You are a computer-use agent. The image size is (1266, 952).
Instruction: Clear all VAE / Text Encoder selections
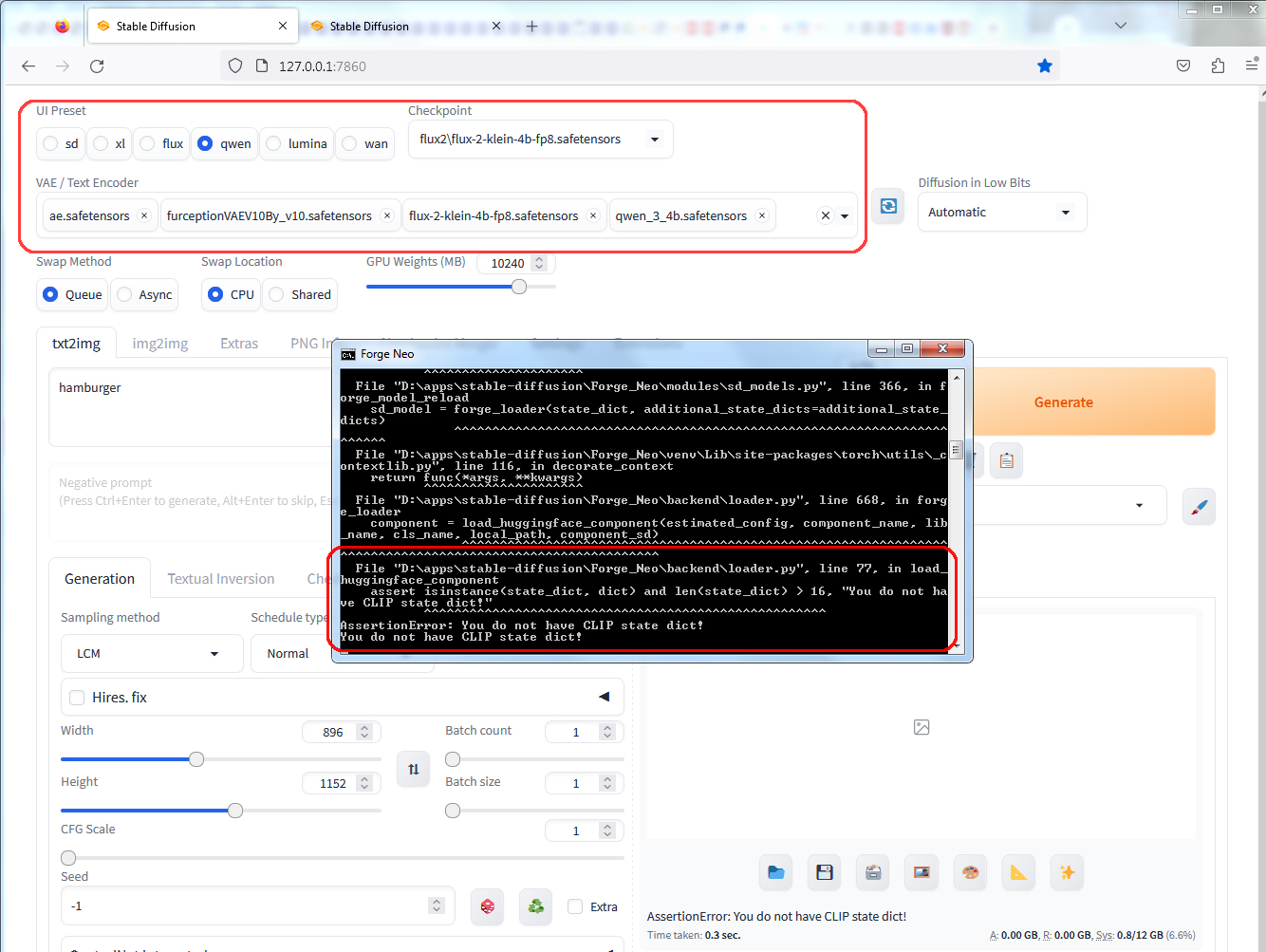[826, 215]
